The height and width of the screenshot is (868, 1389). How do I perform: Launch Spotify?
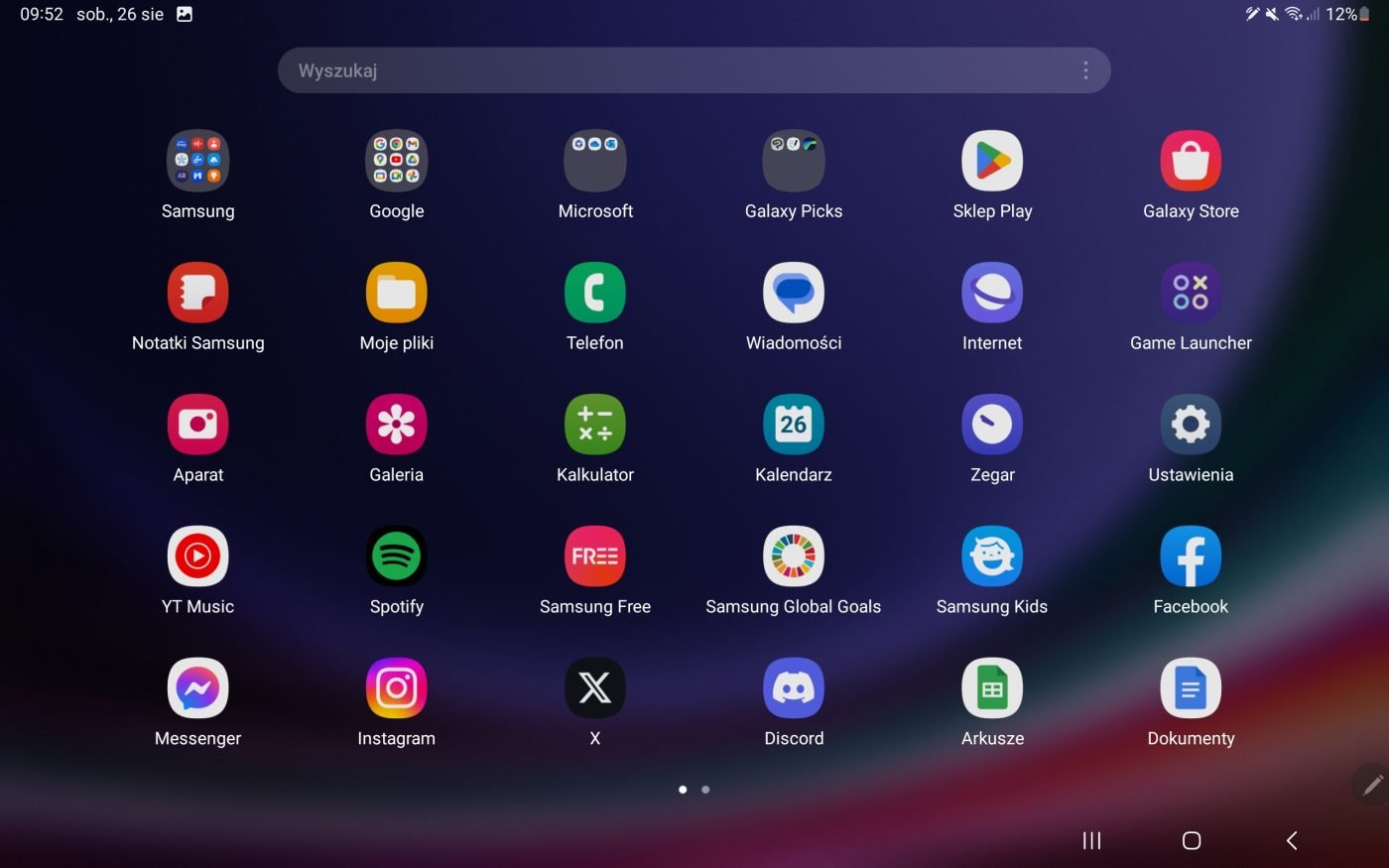pyautogui.click(x=396, y=557)
